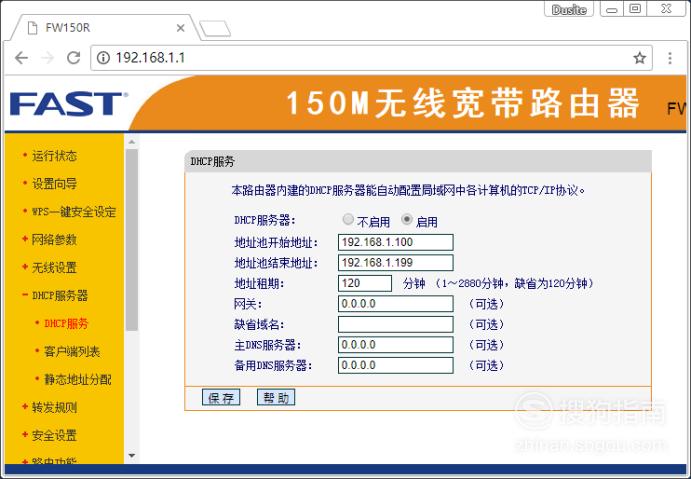Click the 可选 text beside 主DNS服务器
The width and height of the screenshot is (691, 479).
487,345
